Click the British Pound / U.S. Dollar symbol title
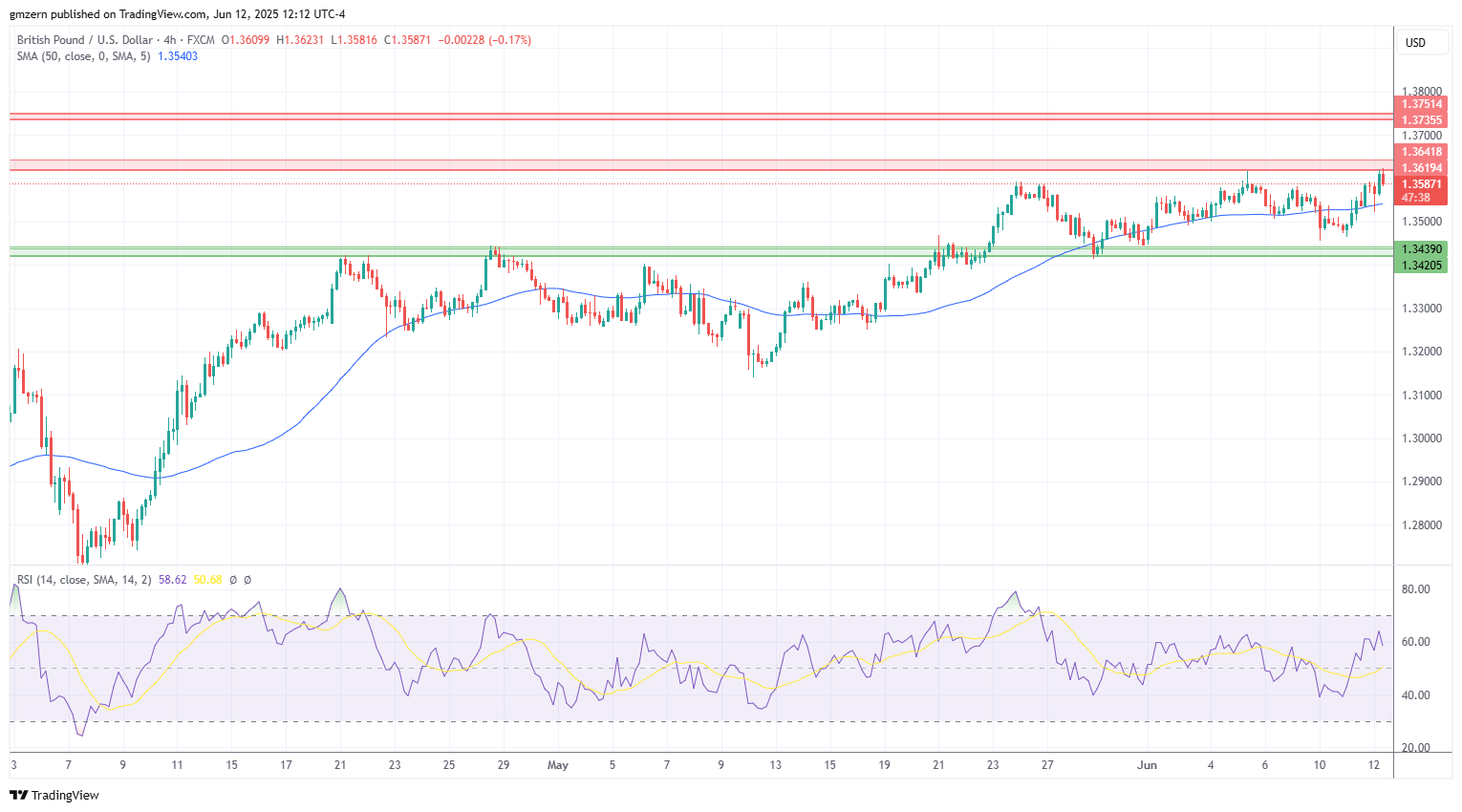This screenshot has width=1462, height=812. (84, 40)
